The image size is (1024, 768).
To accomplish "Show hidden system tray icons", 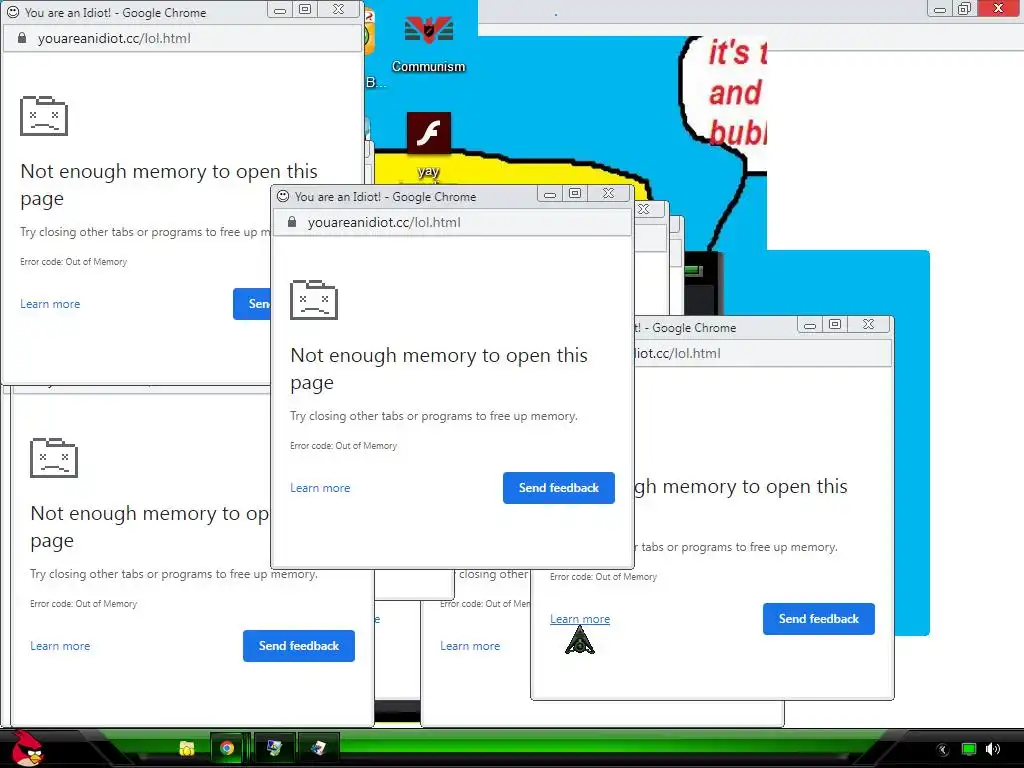I will [x=942, y=749].
